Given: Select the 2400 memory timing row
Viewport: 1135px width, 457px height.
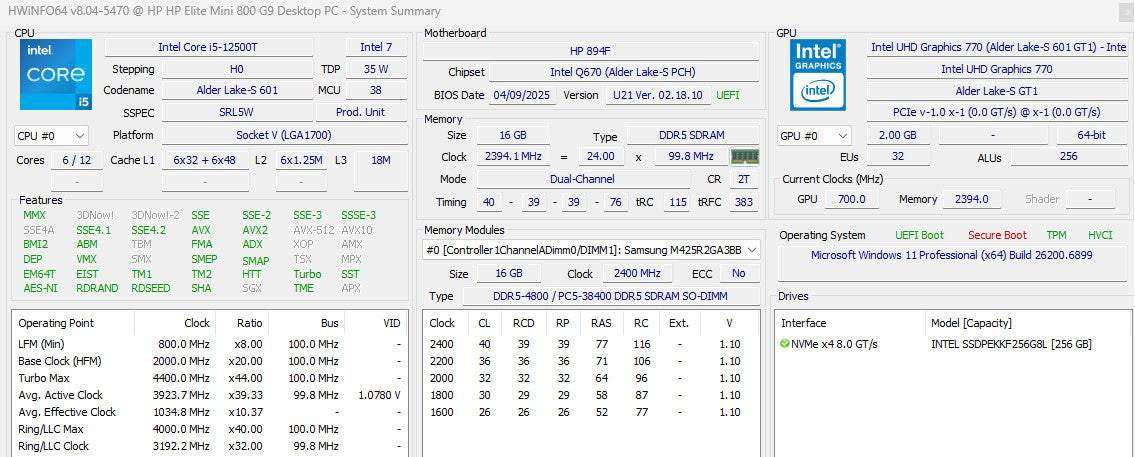Looking at the screenshot, I should [x=591, y=344].
